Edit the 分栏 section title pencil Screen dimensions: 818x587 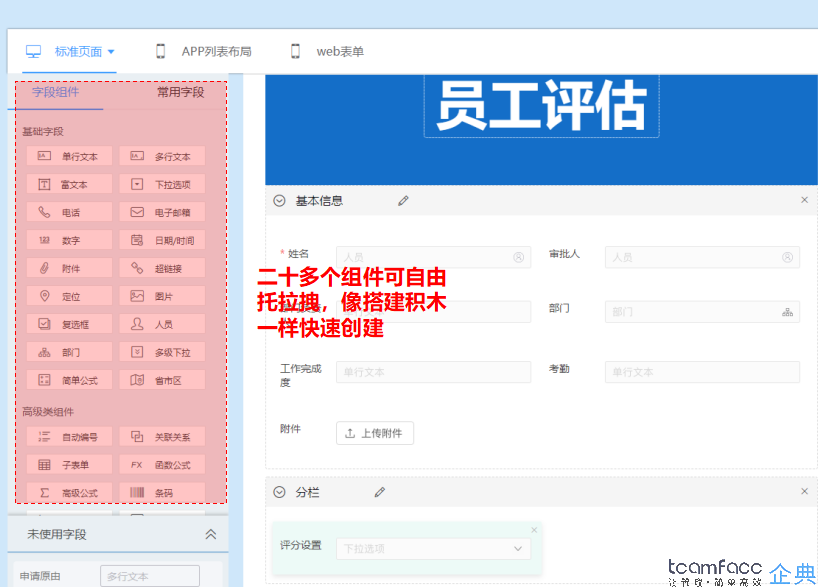380,492
